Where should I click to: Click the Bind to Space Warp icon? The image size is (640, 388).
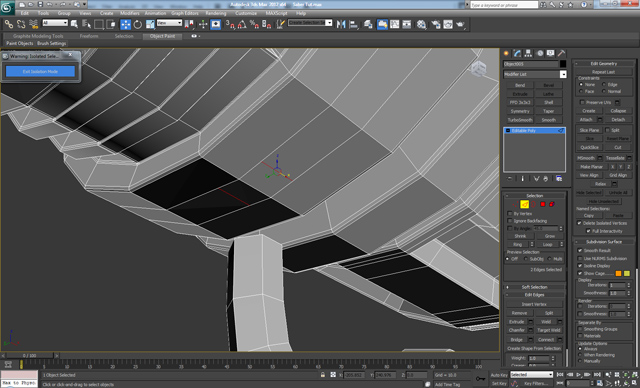[33, 24]
